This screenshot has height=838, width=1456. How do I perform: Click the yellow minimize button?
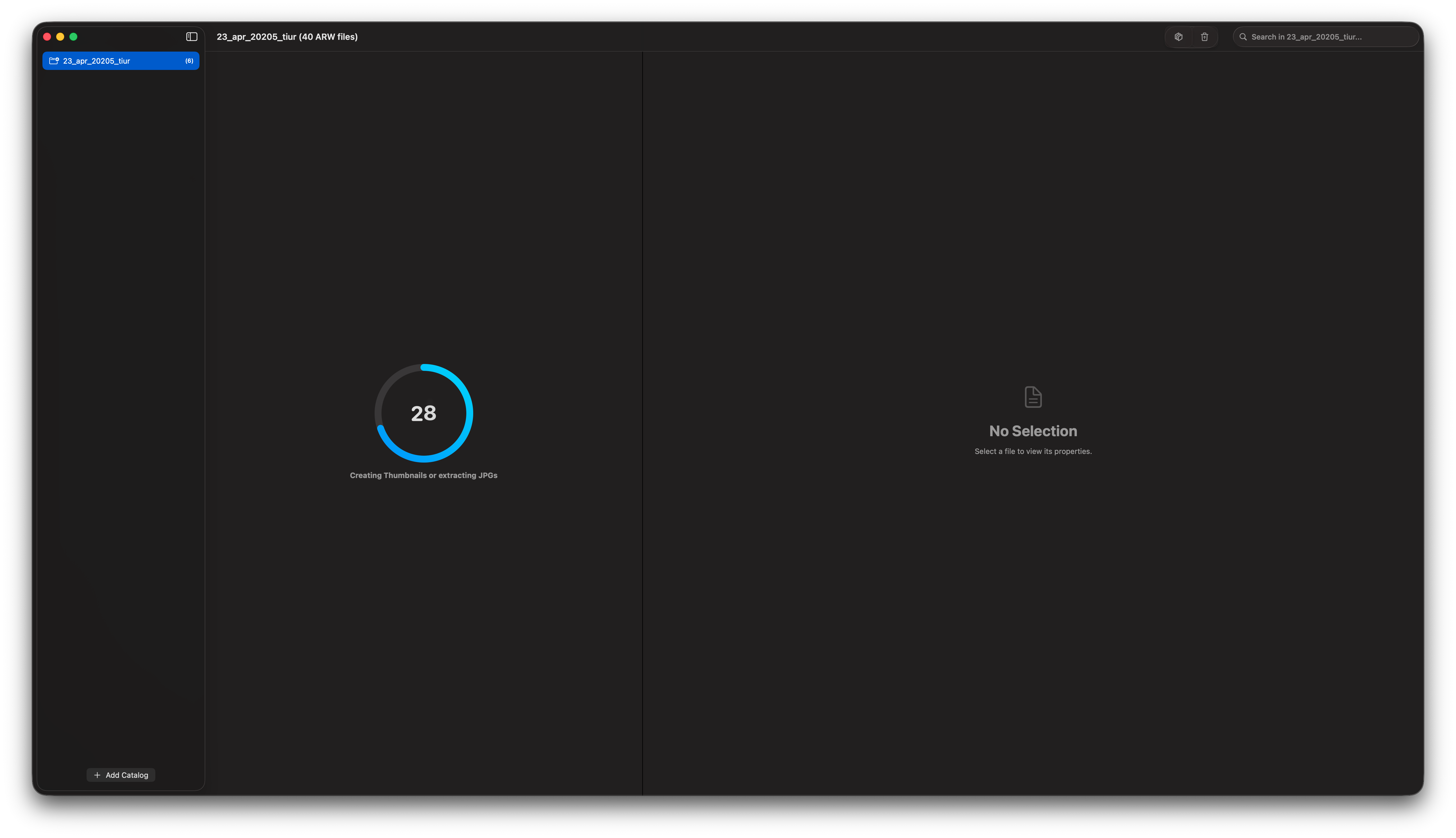[60, 36]
